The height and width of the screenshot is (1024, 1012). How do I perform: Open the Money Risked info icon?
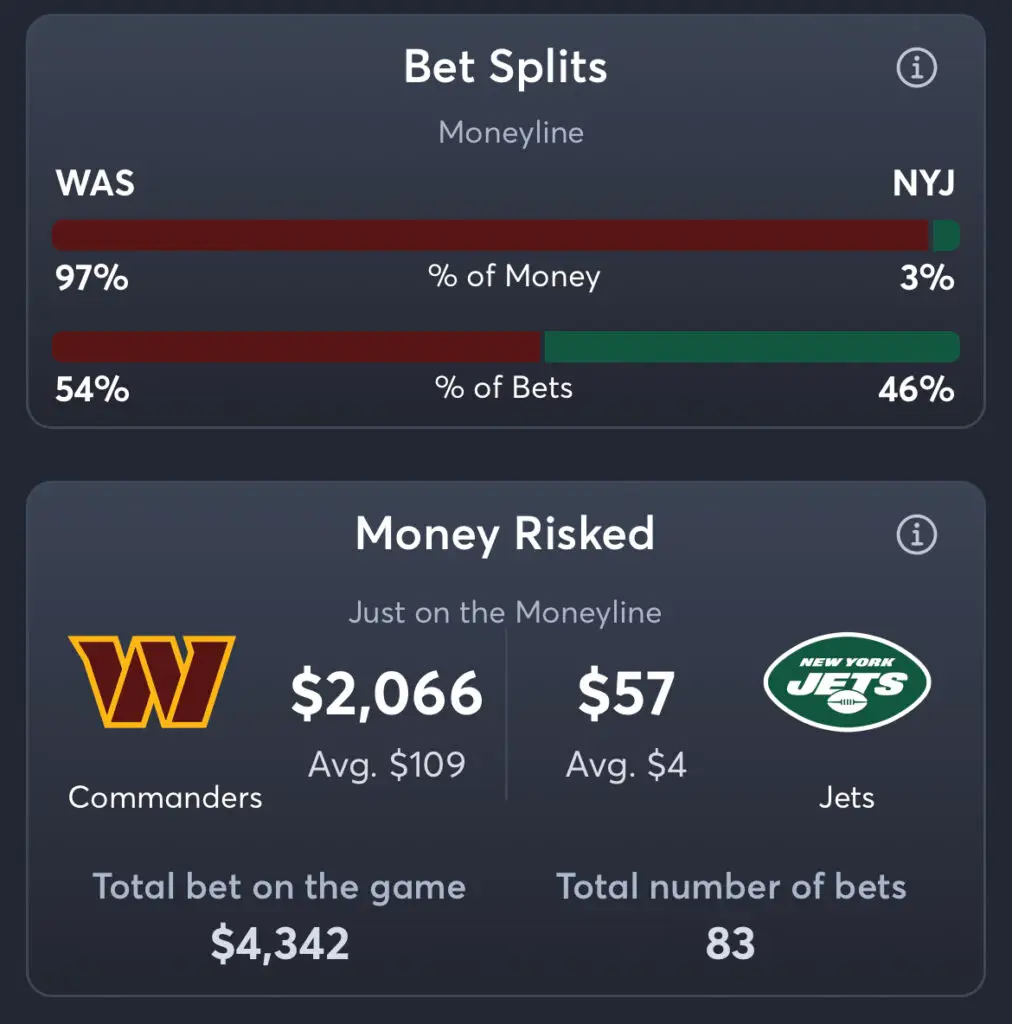(917, 534)
